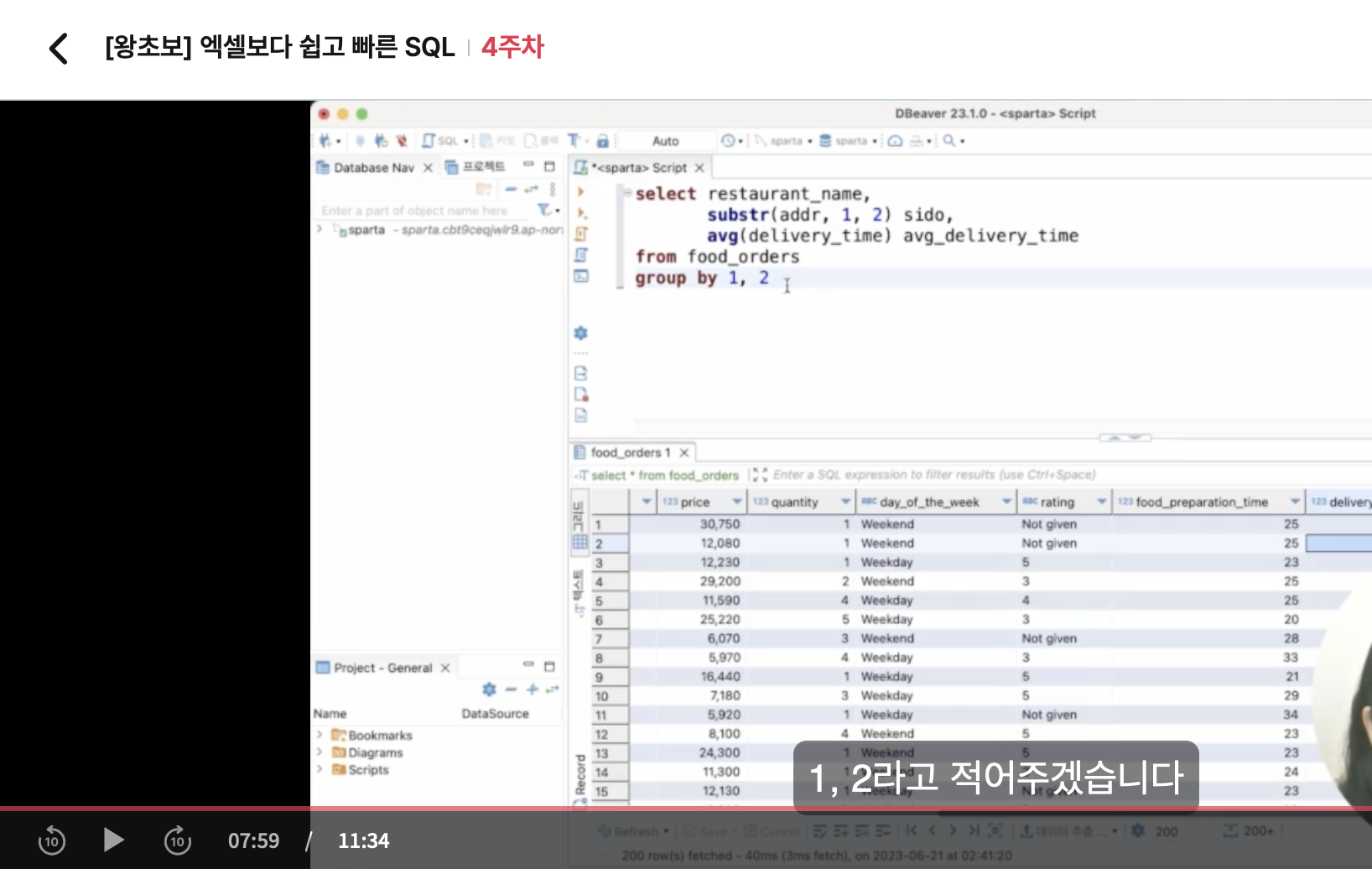Screen dimensions: 1372x869
Task: Open the navigator filter funnel dropdown
Action: pyautogui.click(x=548, y=210)
